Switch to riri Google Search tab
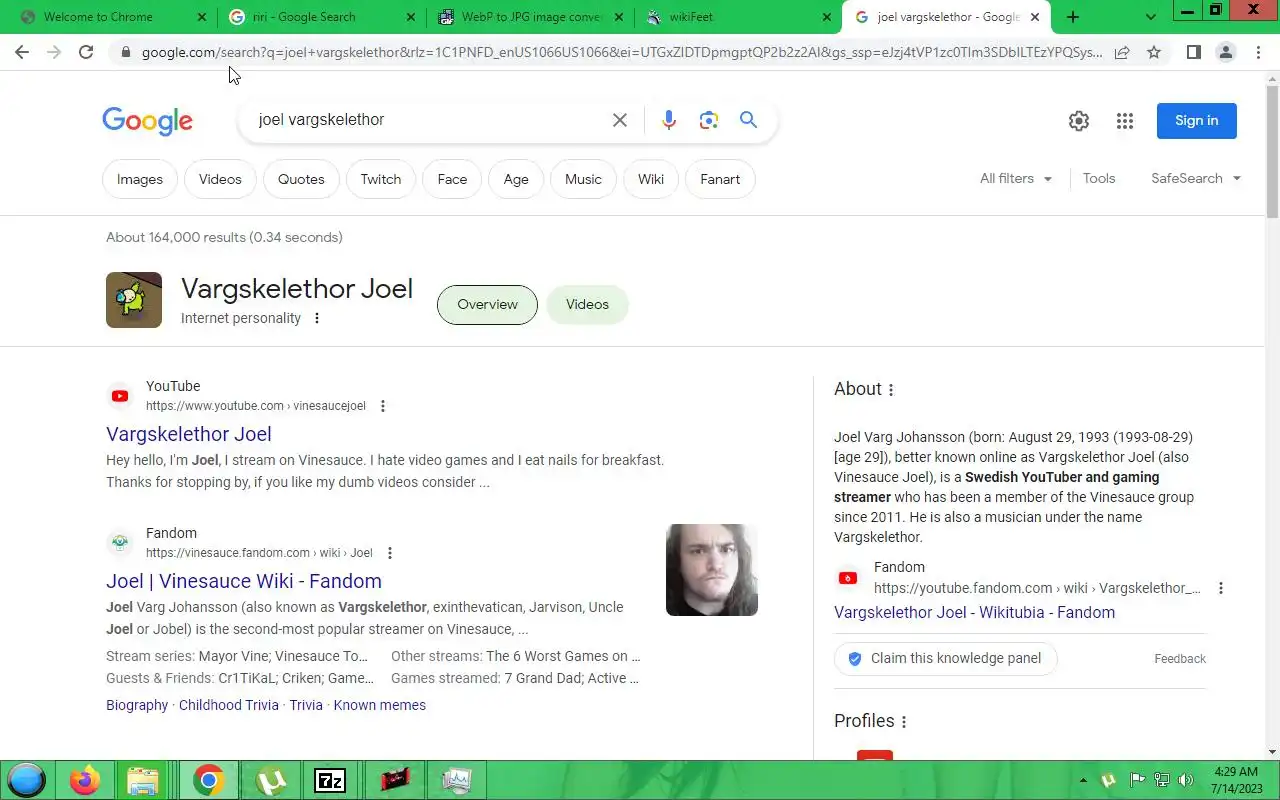 coord(304,17)
